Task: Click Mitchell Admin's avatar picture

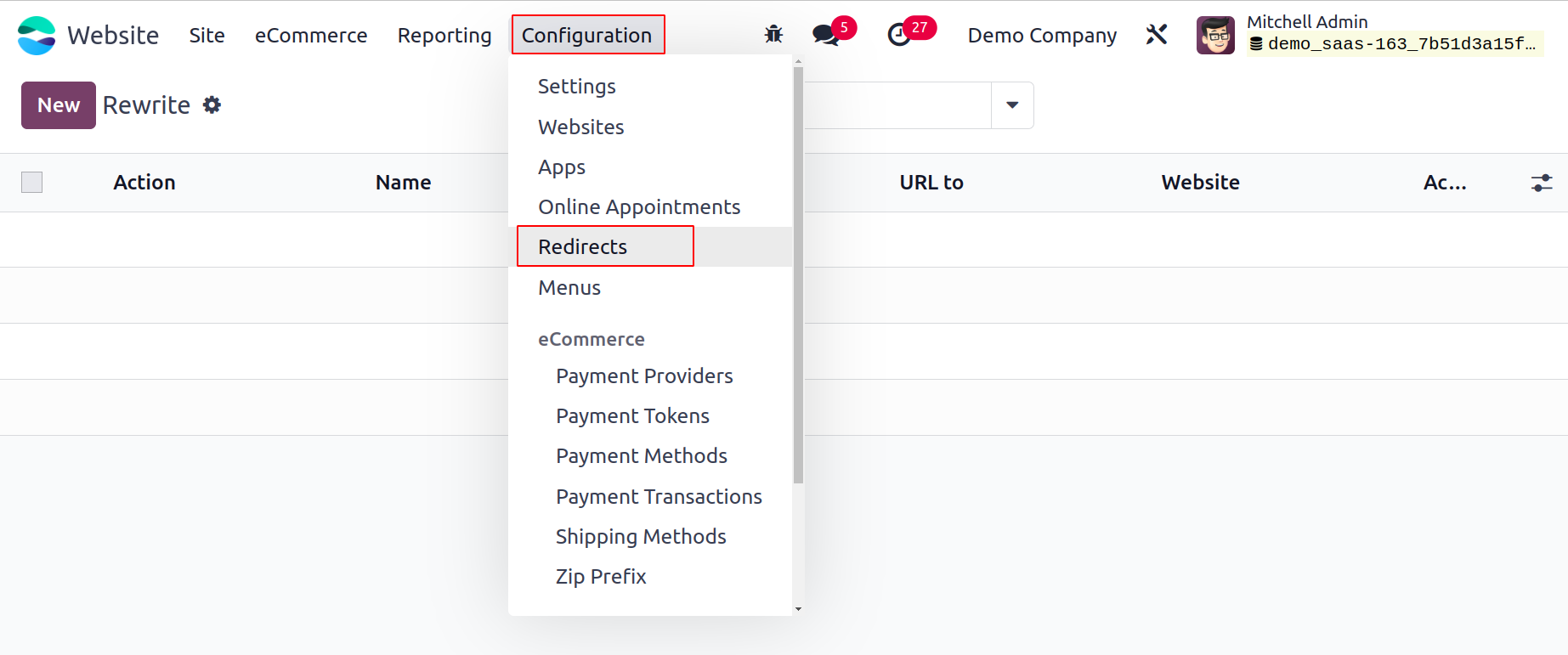Action: [1215, 35]
